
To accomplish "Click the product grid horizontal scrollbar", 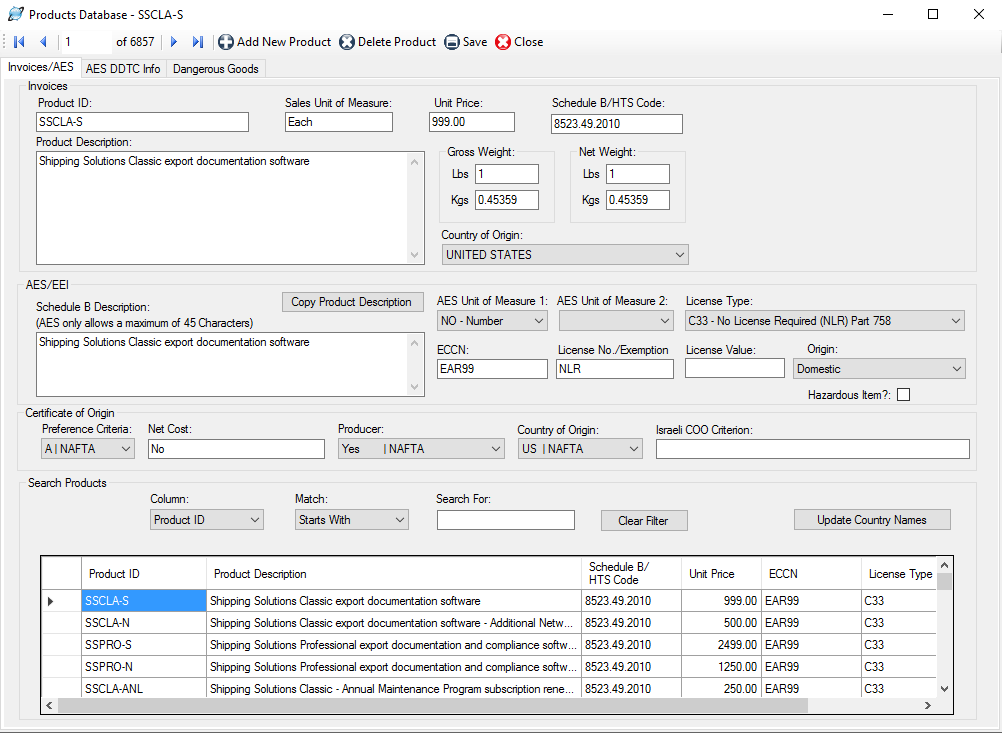I will tap(430, 705).
